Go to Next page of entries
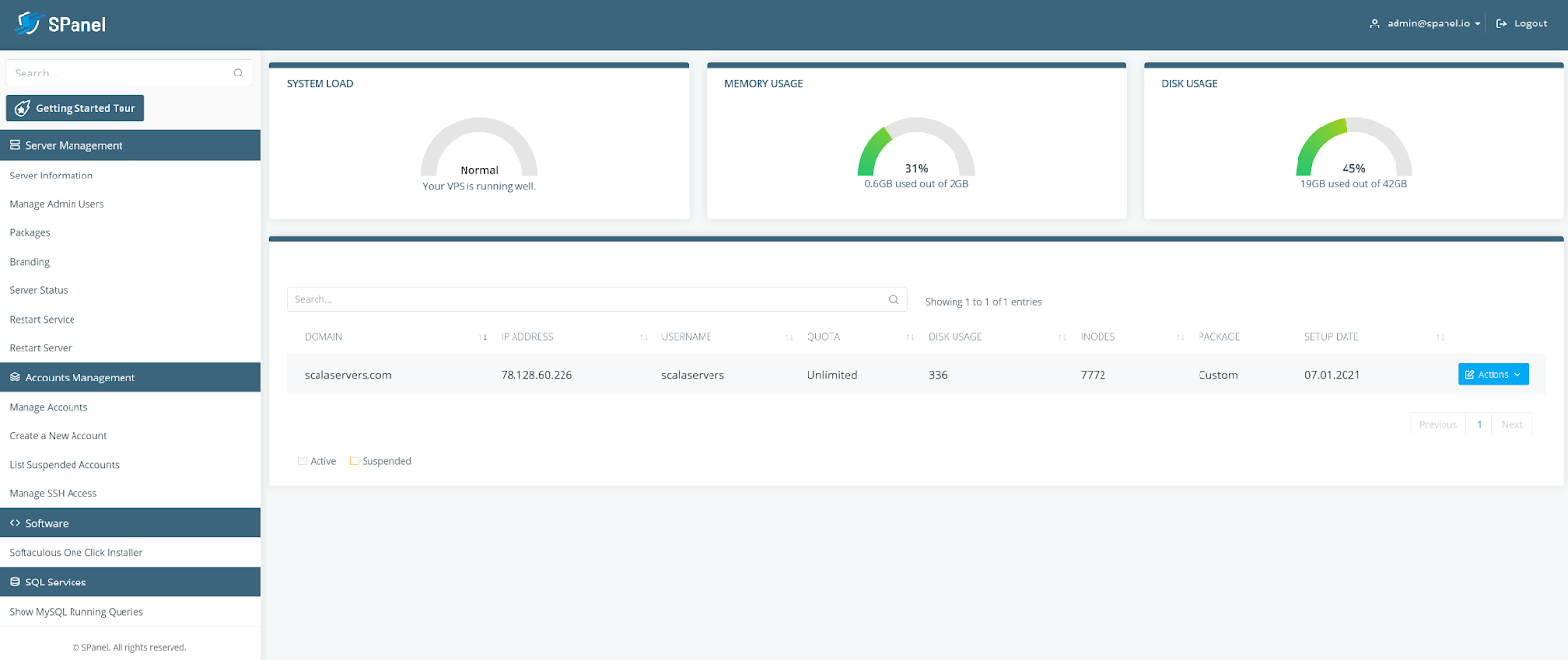The width and height of the screenshot is (1568, 660). click(x=1512, y=425)
